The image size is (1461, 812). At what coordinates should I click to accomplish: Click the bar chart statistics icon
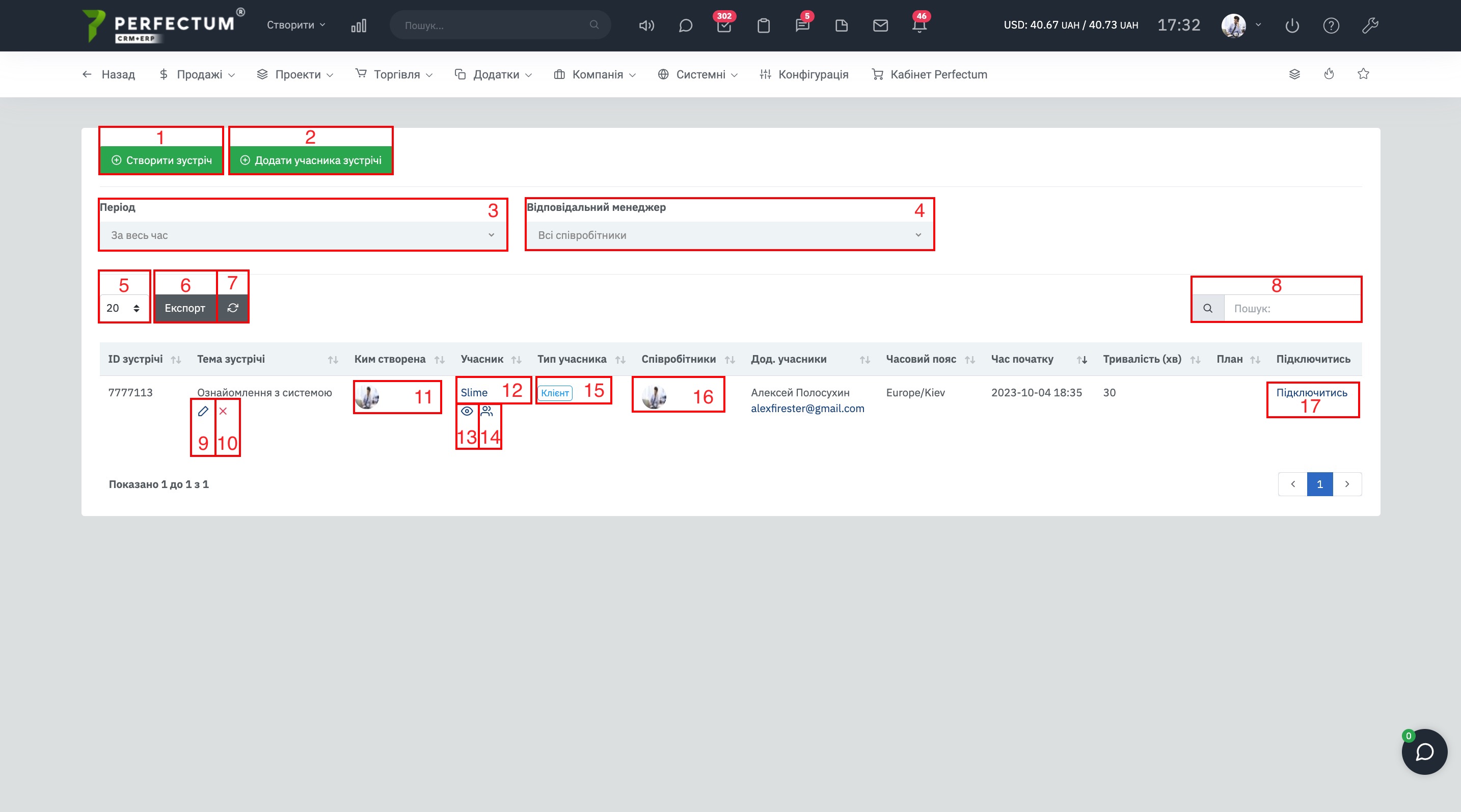click(359, 25)
